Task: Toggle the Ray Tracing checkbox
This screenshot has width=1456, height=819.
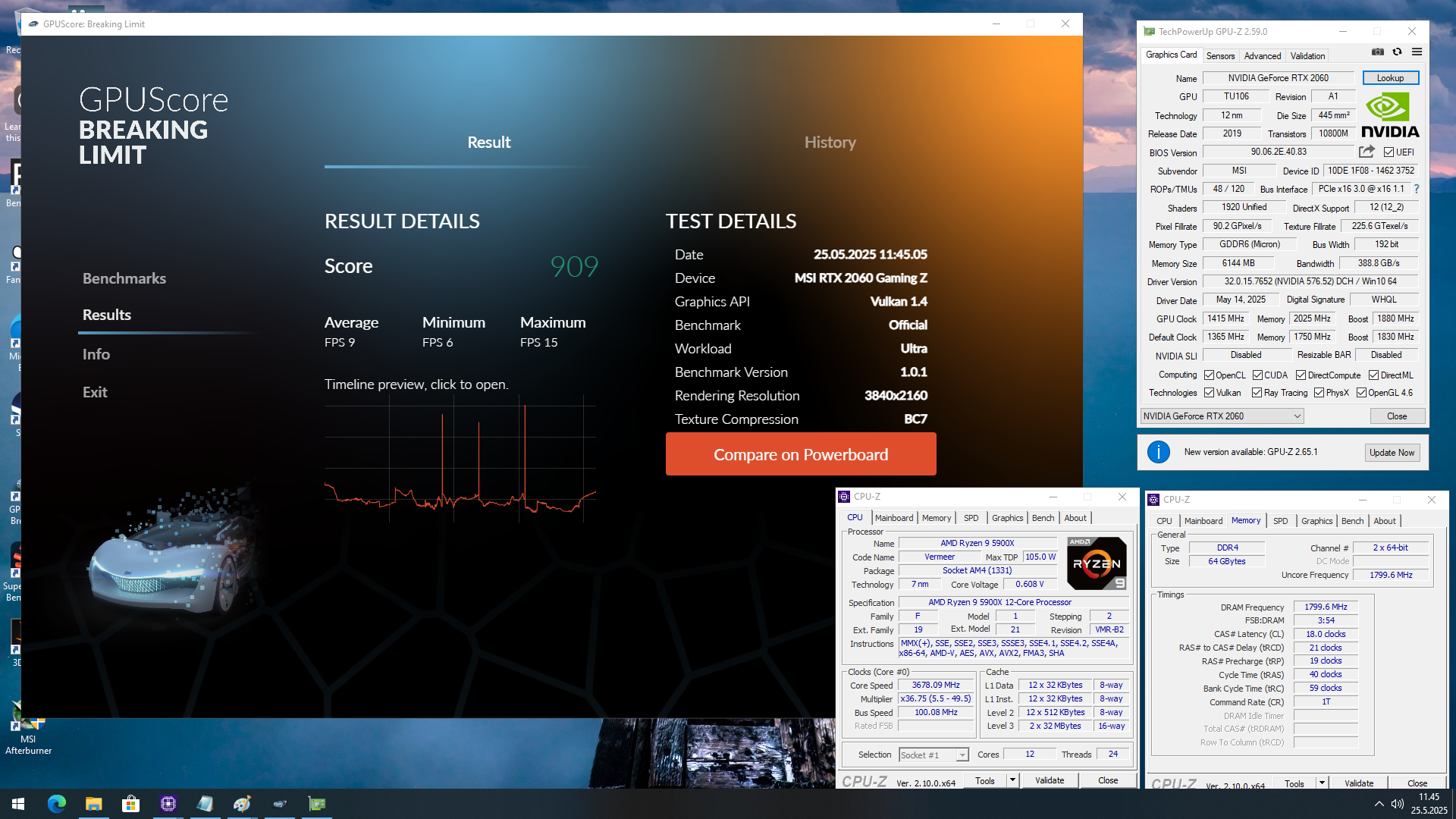Action: 1257,393
